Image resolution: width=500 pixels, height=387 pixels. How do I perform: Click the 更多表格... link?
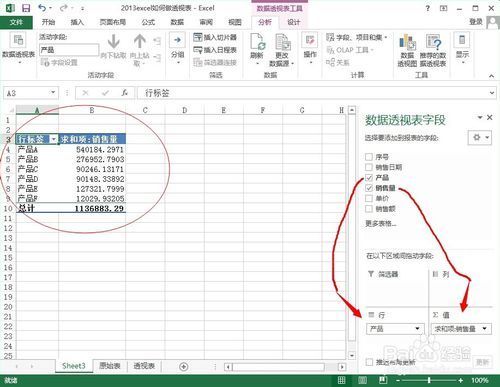pyautogui.click(x=381, y=223)
